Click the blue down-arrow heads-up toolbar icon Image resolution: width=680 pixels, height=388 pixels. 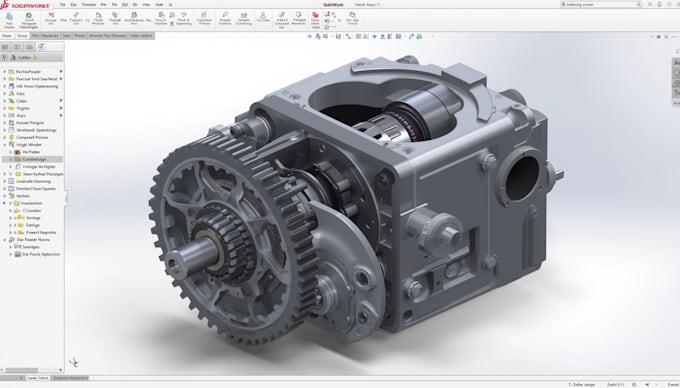pos(375,36)
